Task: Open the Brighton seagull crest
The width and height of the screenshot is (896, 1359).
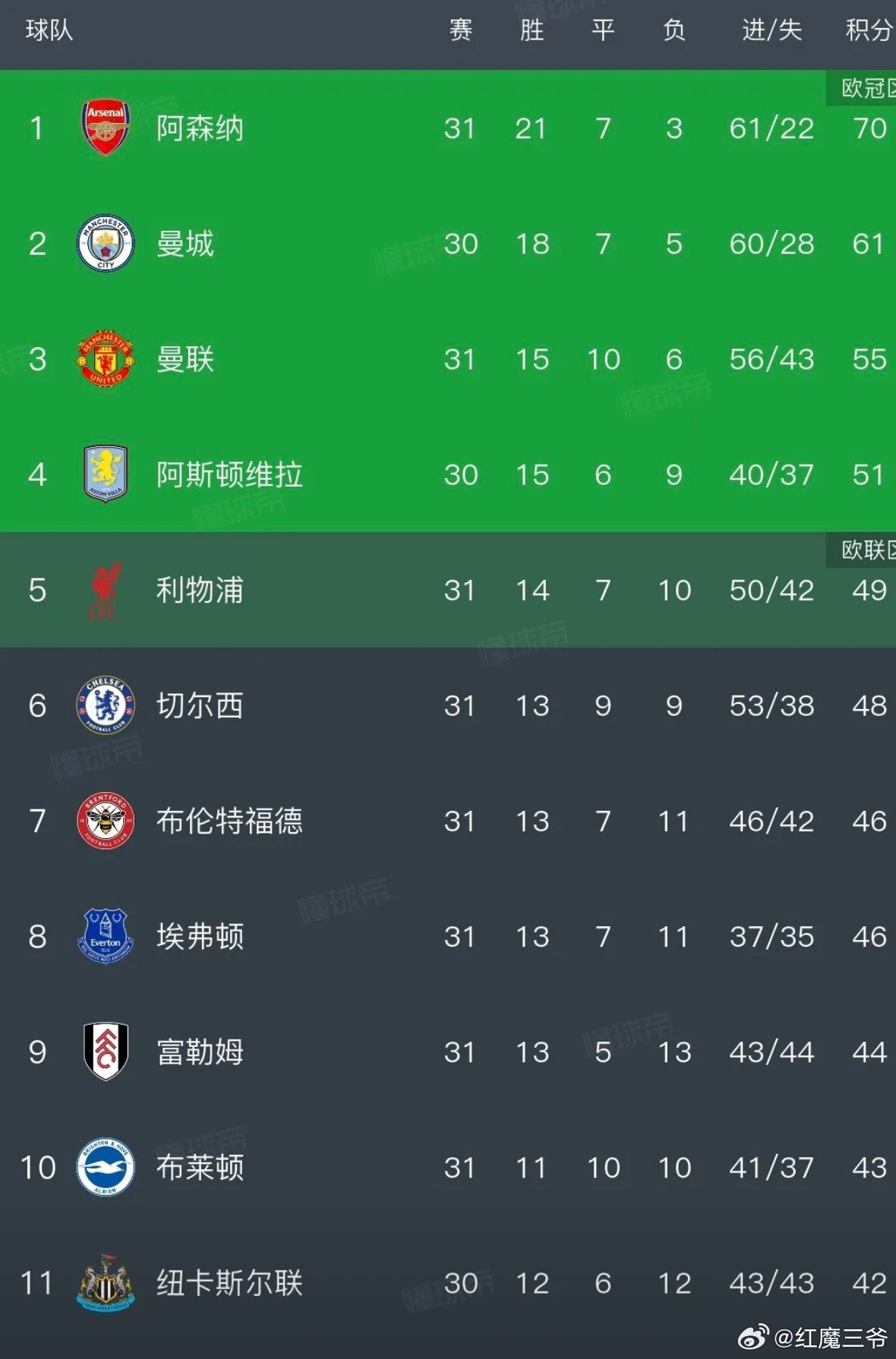Action: click(x=106, y=1167)
